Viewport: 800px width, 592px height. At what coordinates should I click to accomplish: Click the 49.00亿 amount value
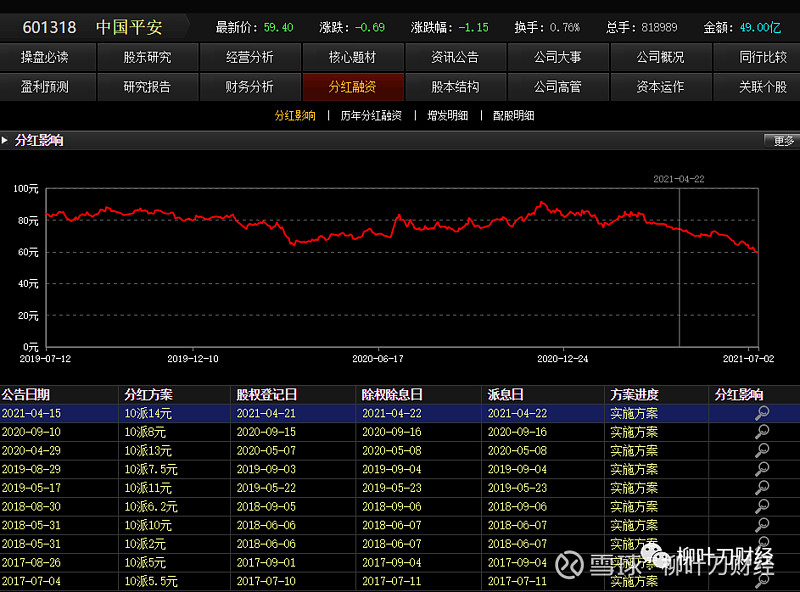tap(760, 28)
